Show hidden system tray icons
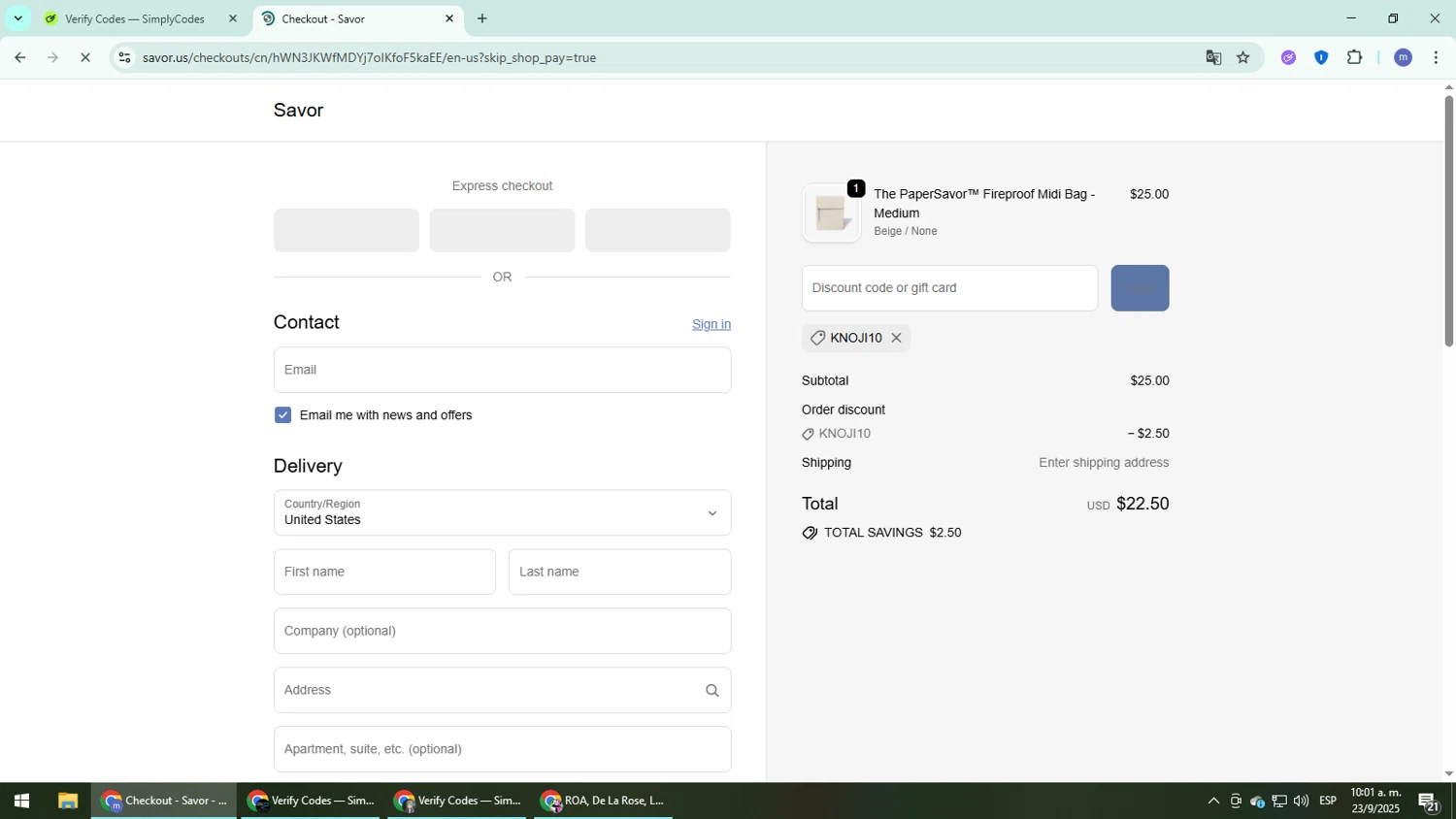Image resolution: width=1456 pixels, height=819 pixels. click(1213, 801)
